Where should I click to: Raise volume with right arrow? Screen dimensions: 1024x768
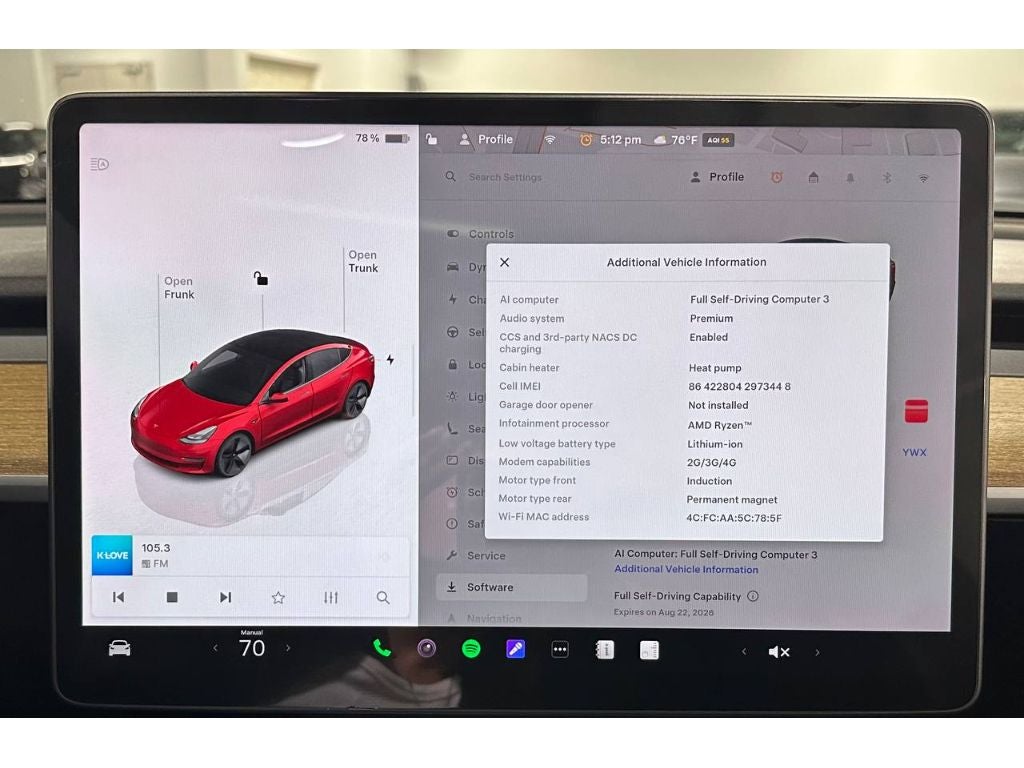pos(817,652)
